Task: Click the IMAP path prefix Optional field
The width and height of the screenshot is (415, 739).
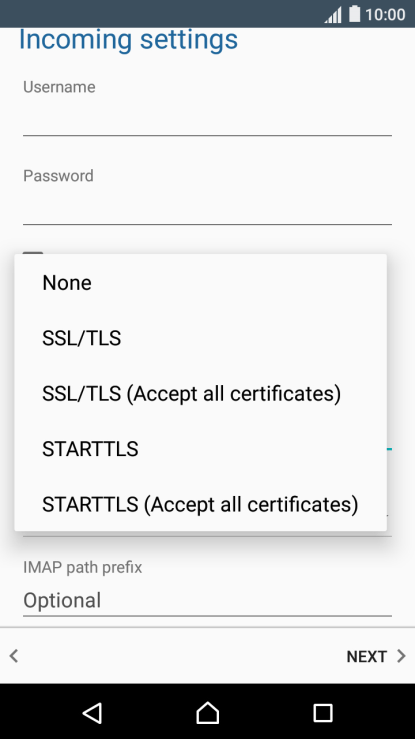Action: 207,600
